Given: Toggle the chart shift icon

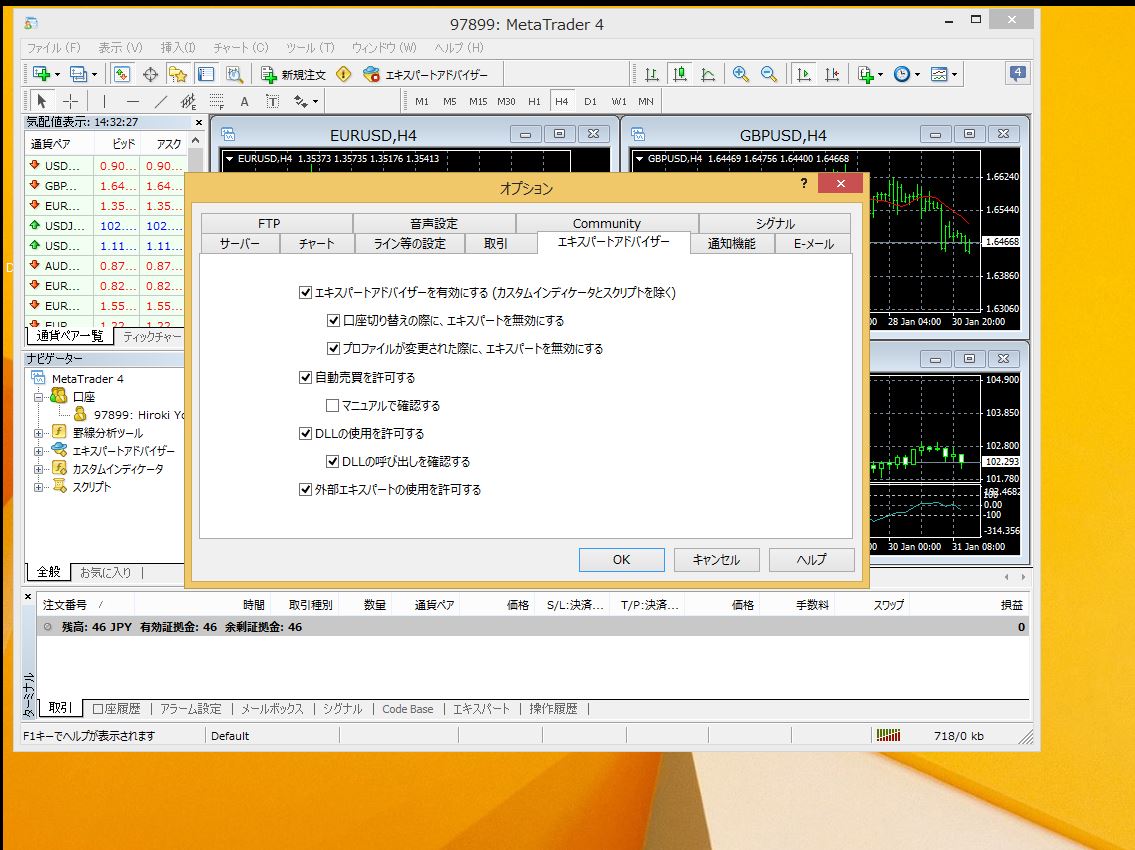Looking at the screenshot, I should (x=832, y=74).
